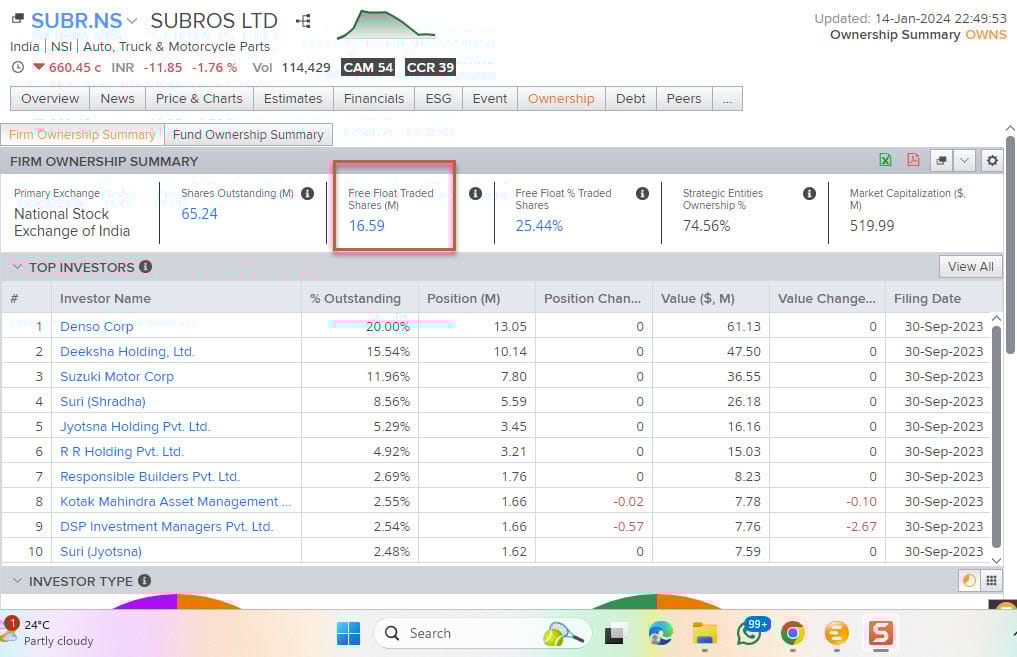Collapse the Top Investors section
Screen dimensions: 1017x657
coord(18,267)
